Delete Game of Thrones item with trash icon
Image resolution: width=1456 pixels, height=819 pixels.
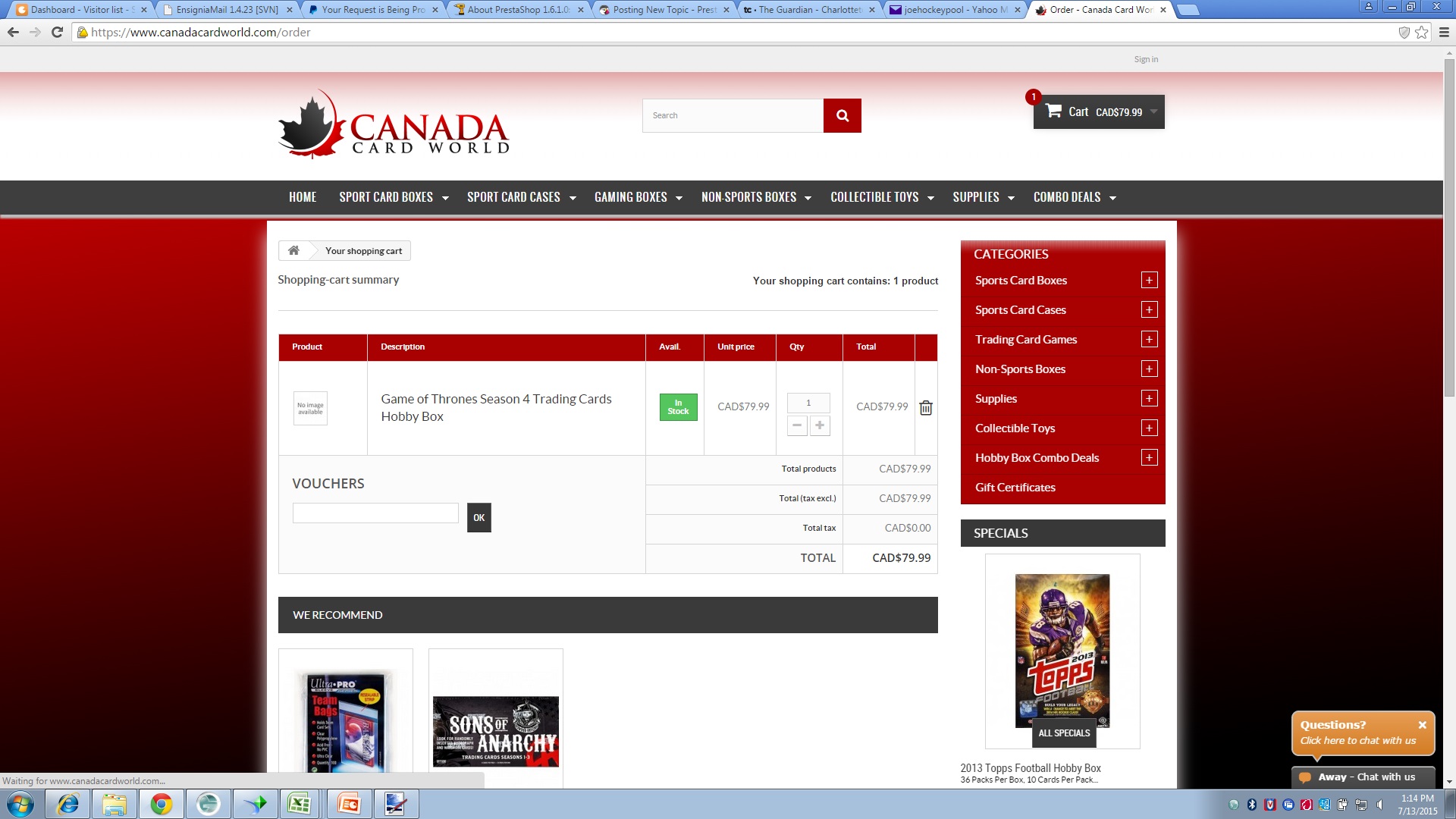pos(926,408)
